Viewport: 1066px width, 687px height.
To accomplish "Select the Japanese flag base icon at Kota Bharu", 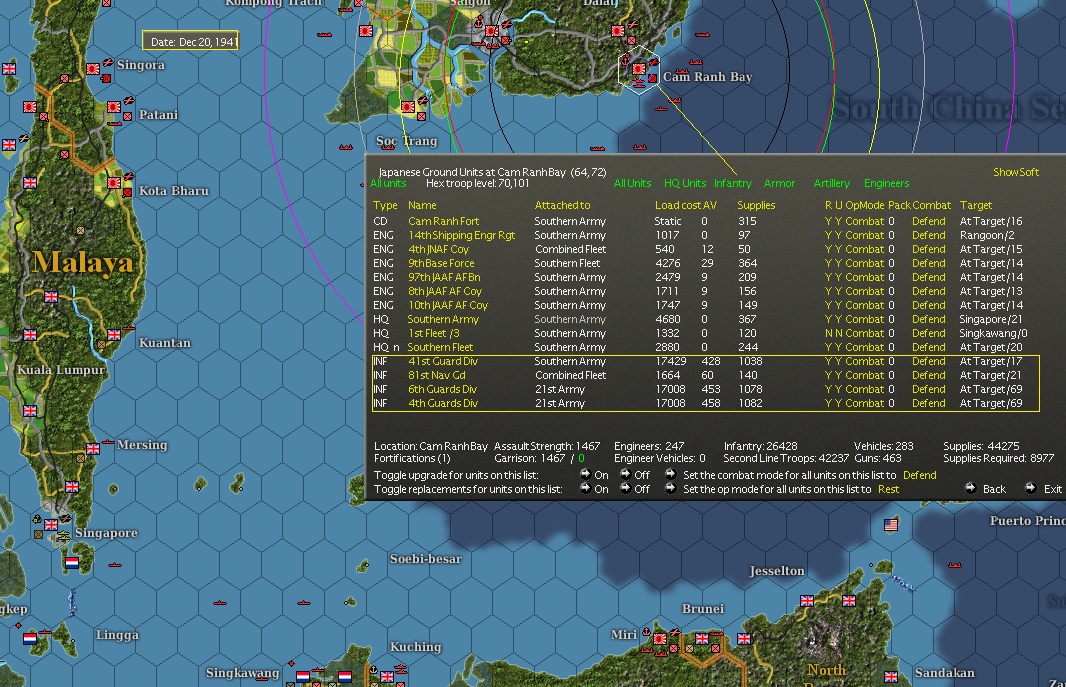I will click(114, 183).
